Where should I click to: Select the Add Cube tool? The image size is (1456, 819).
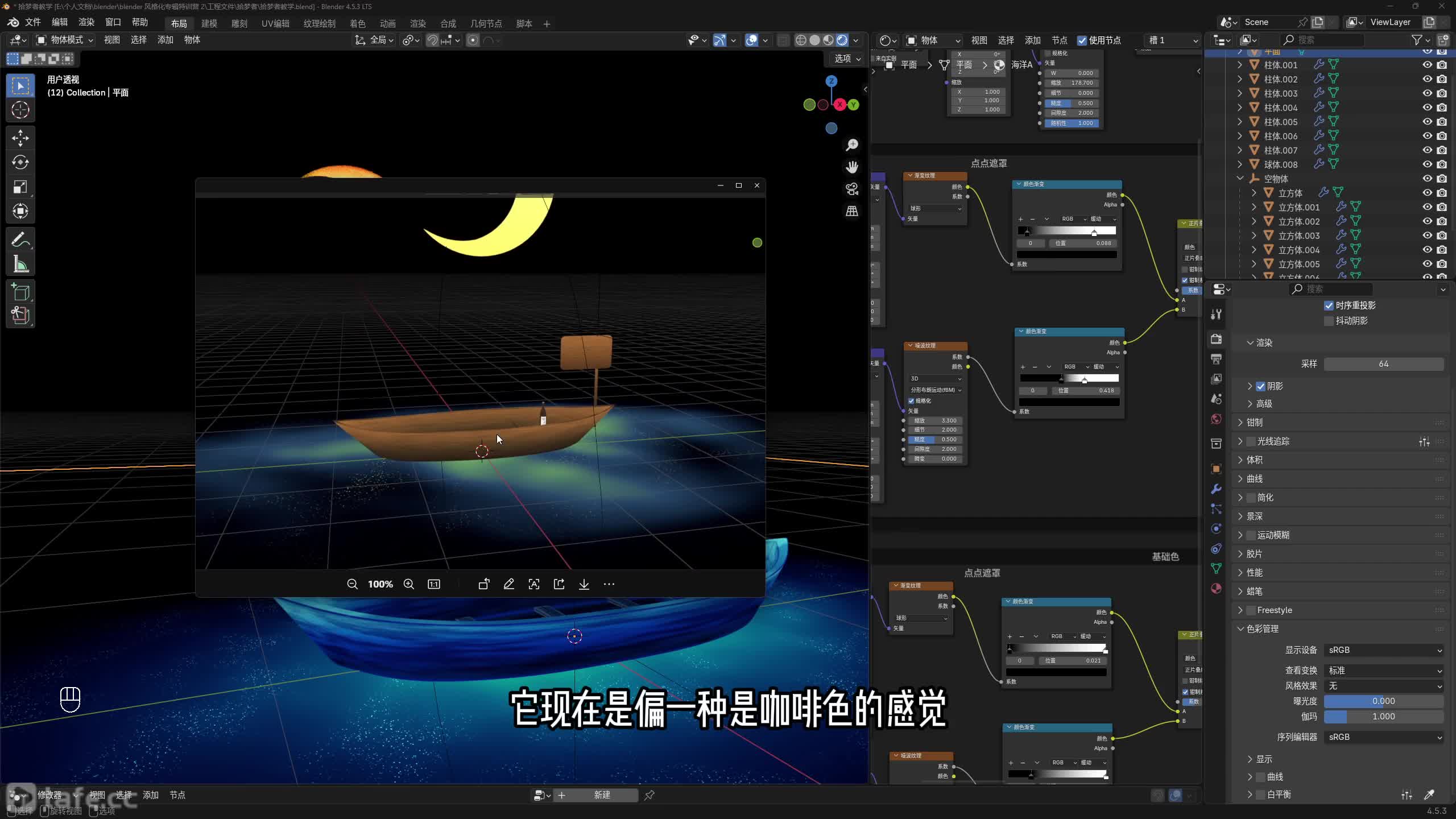click(x=20, y=292)
